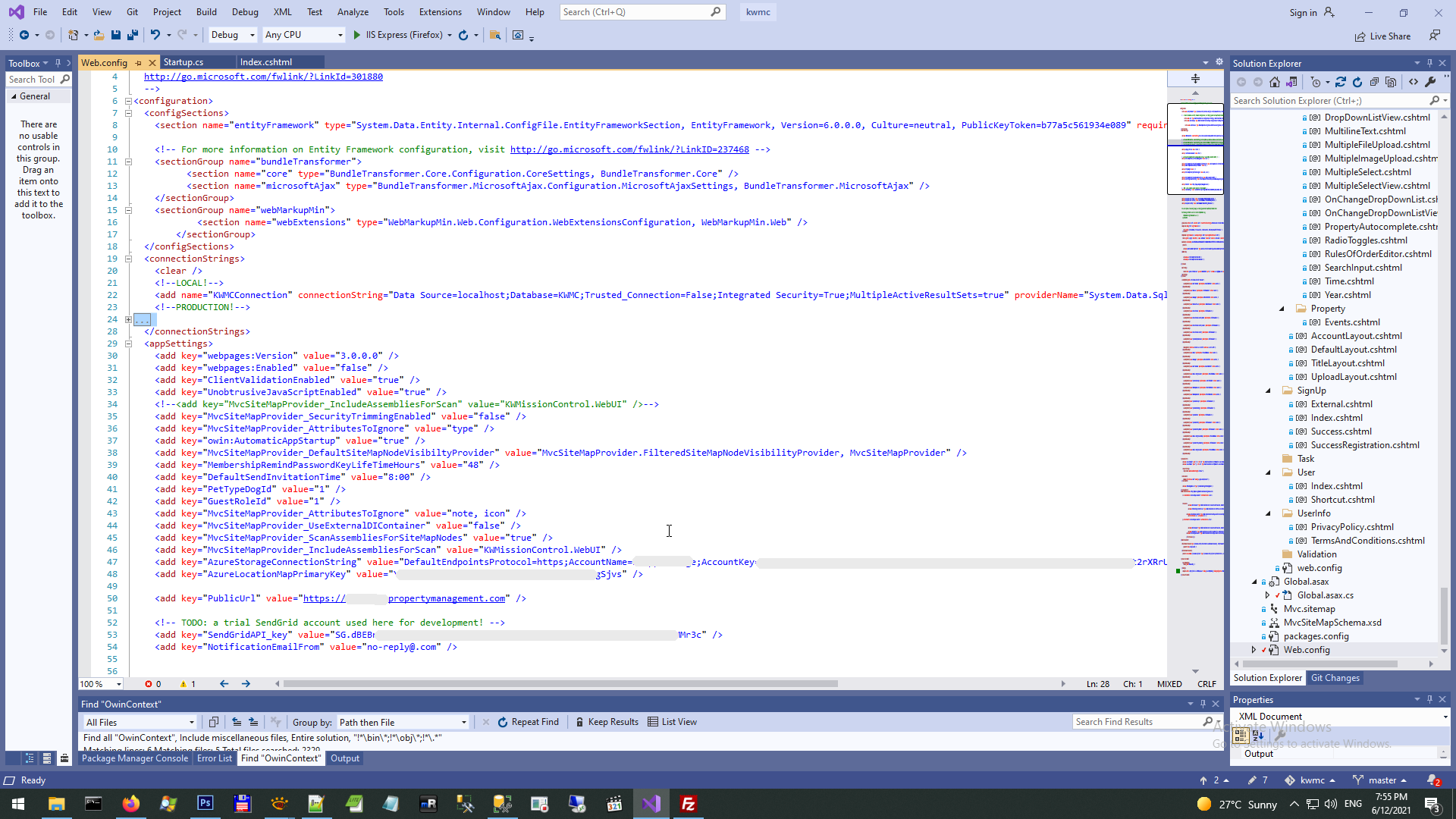The image size is (1456, 819).
Task: Click the Find in Files toolbar icon
Action: click(x=495, y=35)
